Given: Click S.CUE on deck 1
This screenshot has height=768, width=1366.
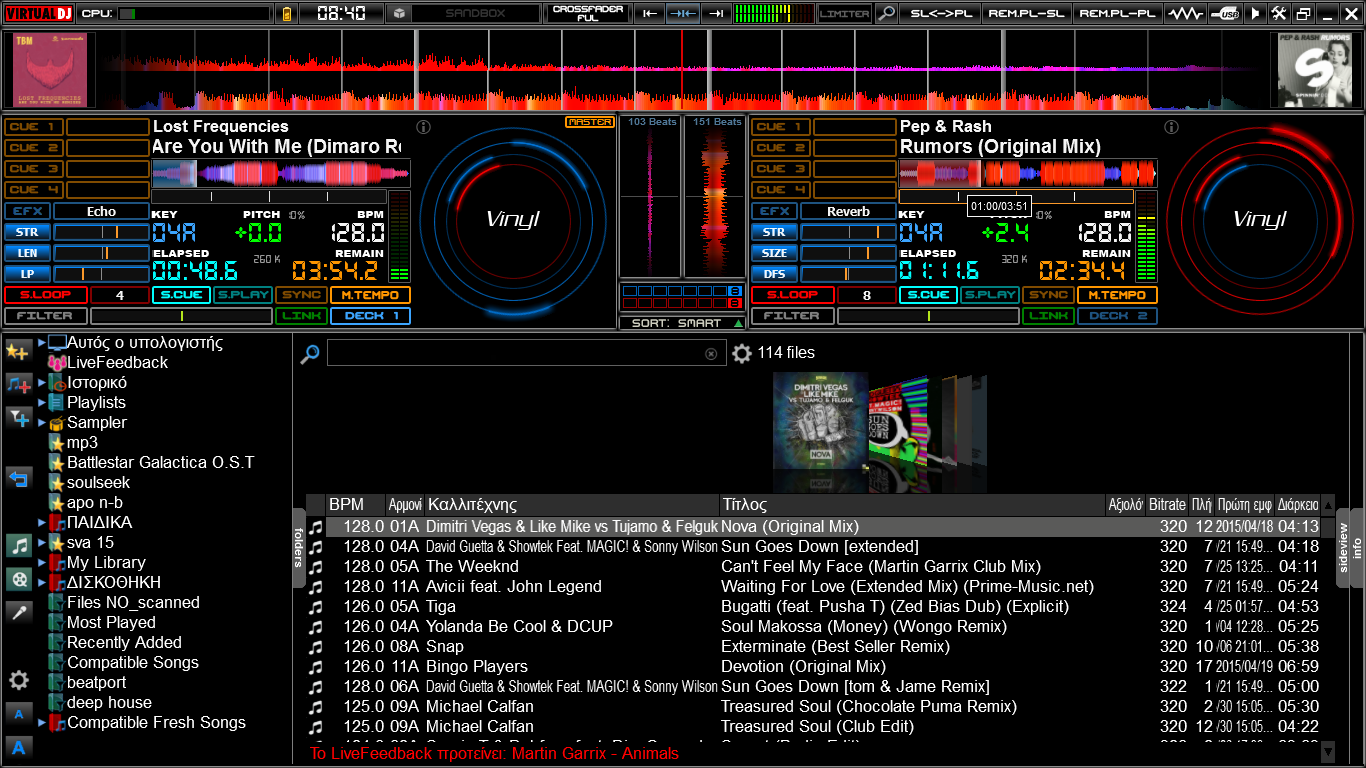Looking at the screenshot, I should point(180,295).
